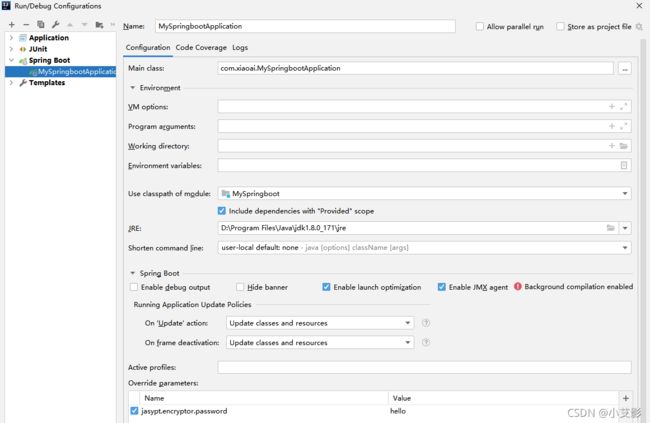Uncheck the jasypt.encryptor.password override parameter

click(134, 411)
